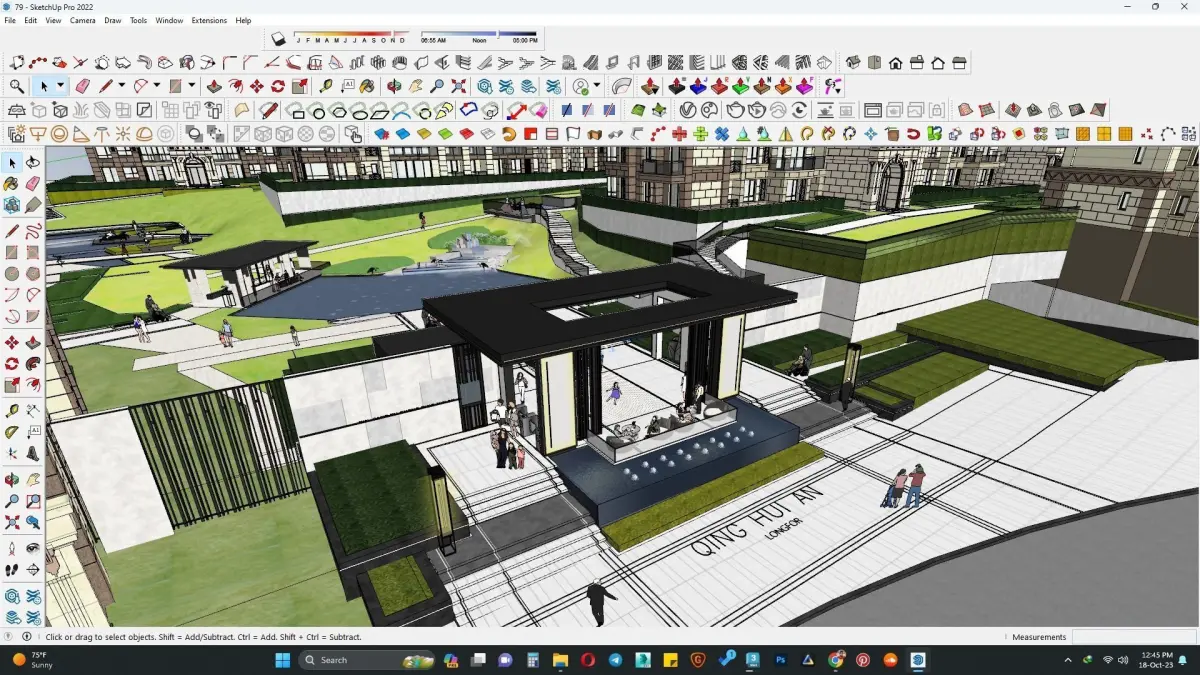Start V-Ray interactive render teapot with play
This screenshot has width=1200, height=675.
pos(757,110)
